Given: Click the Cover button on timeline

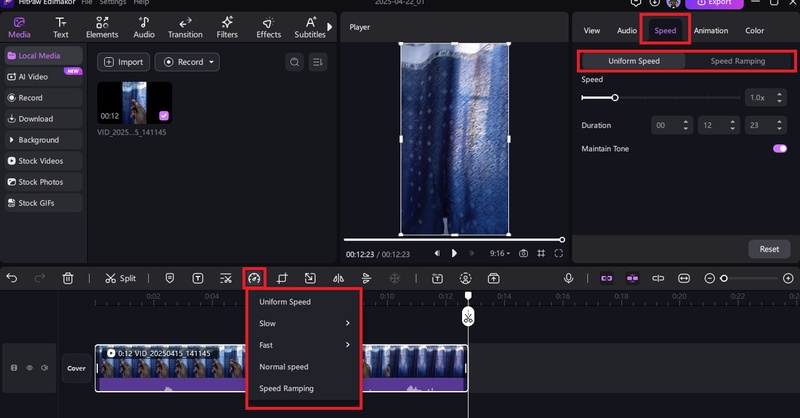Looking at the screenshot, I should pos(76,368).
